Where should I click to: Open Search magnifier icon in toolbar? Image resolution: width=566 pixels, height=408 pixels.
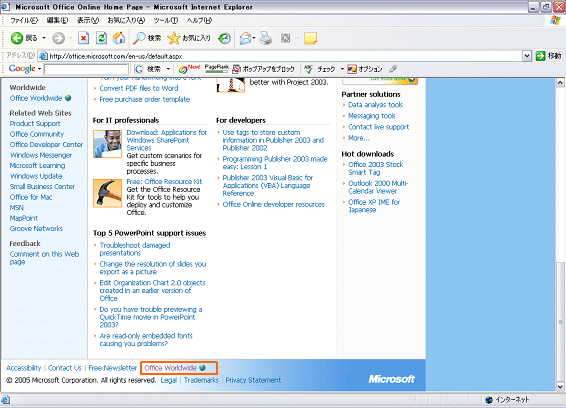(x=139, y=38)
